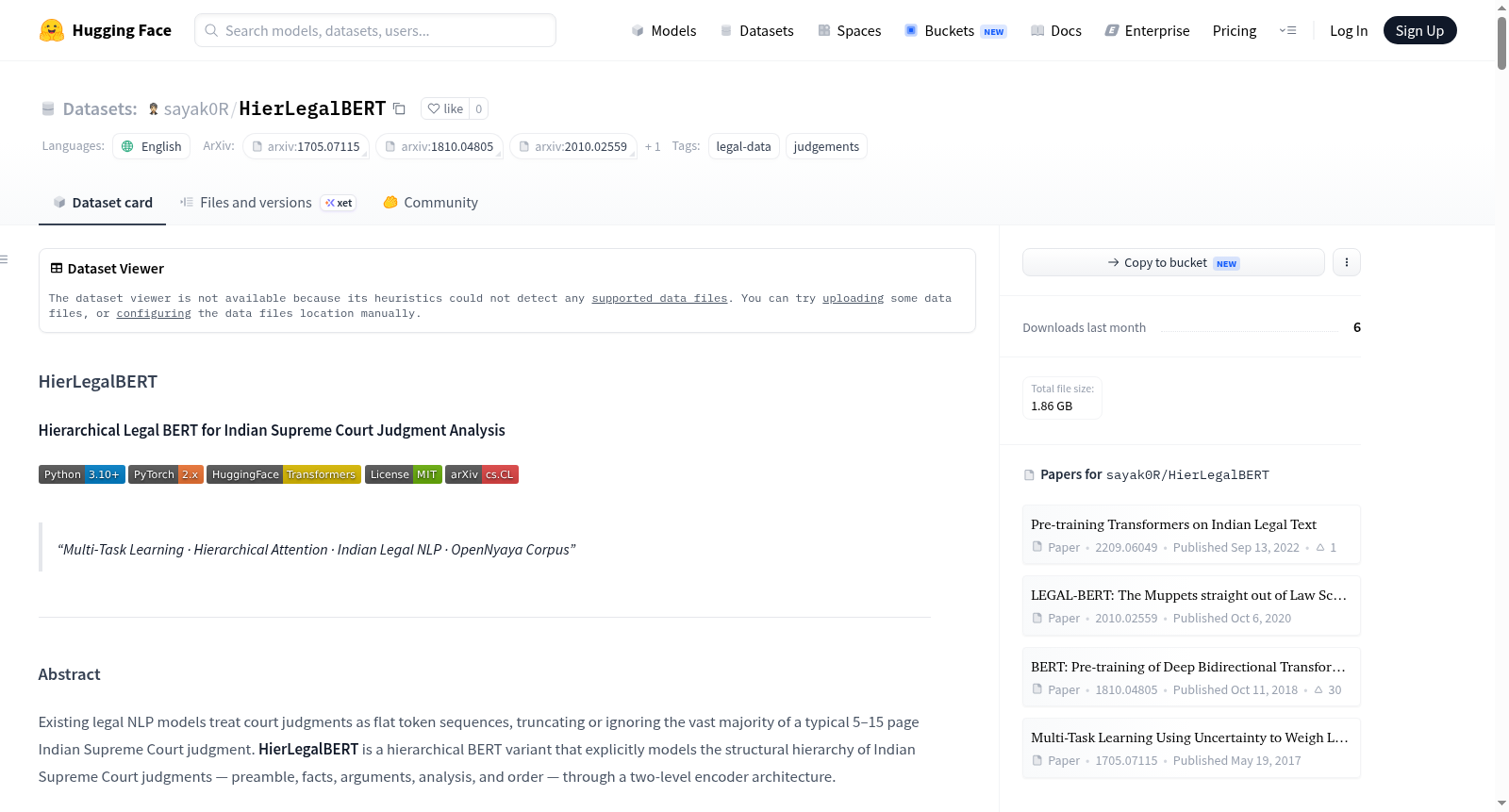
Task: Click the sayak0R user avatar icon
Action: click(154, 108)
